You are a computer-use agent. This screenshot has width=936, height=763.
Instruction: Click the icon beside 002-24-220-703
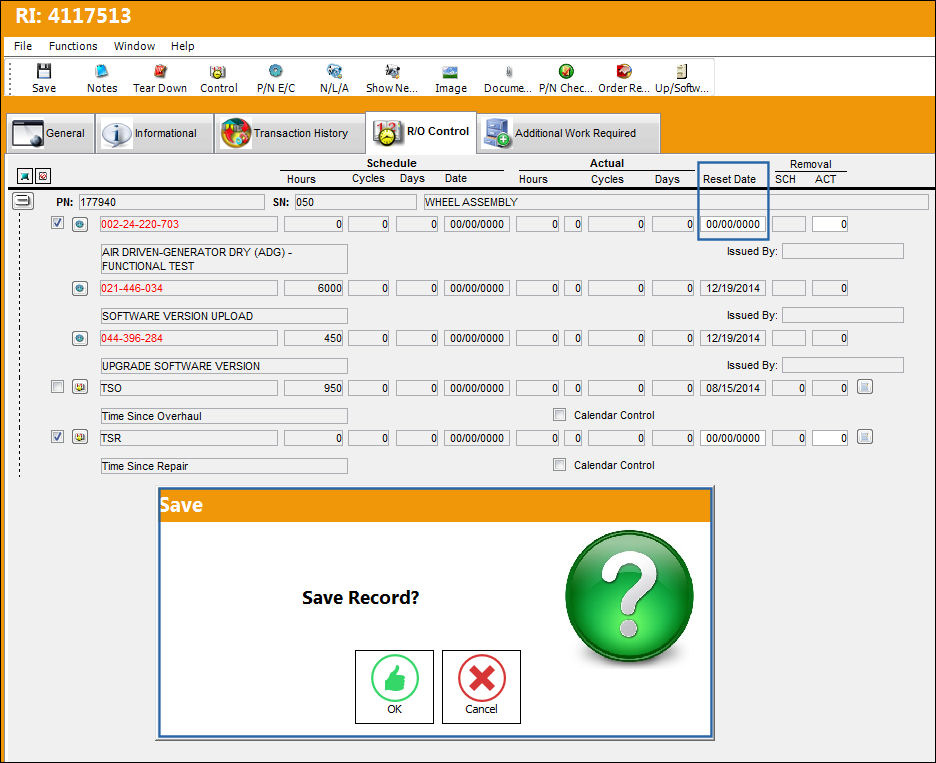point(80,224)
